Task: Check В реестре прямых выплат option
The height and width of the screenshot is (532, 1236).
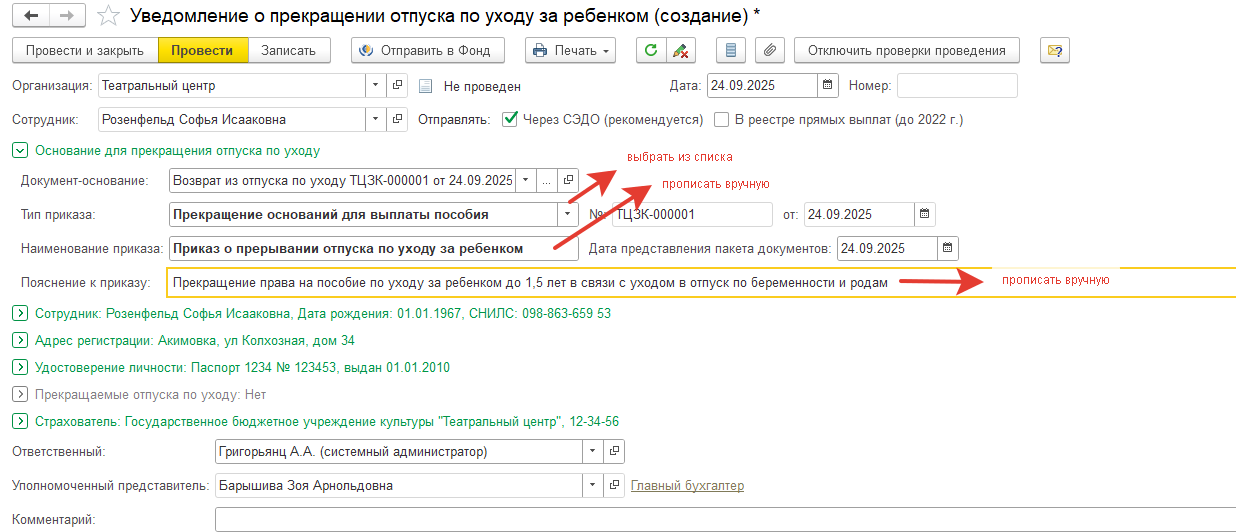Action: [x=722, y=120]
